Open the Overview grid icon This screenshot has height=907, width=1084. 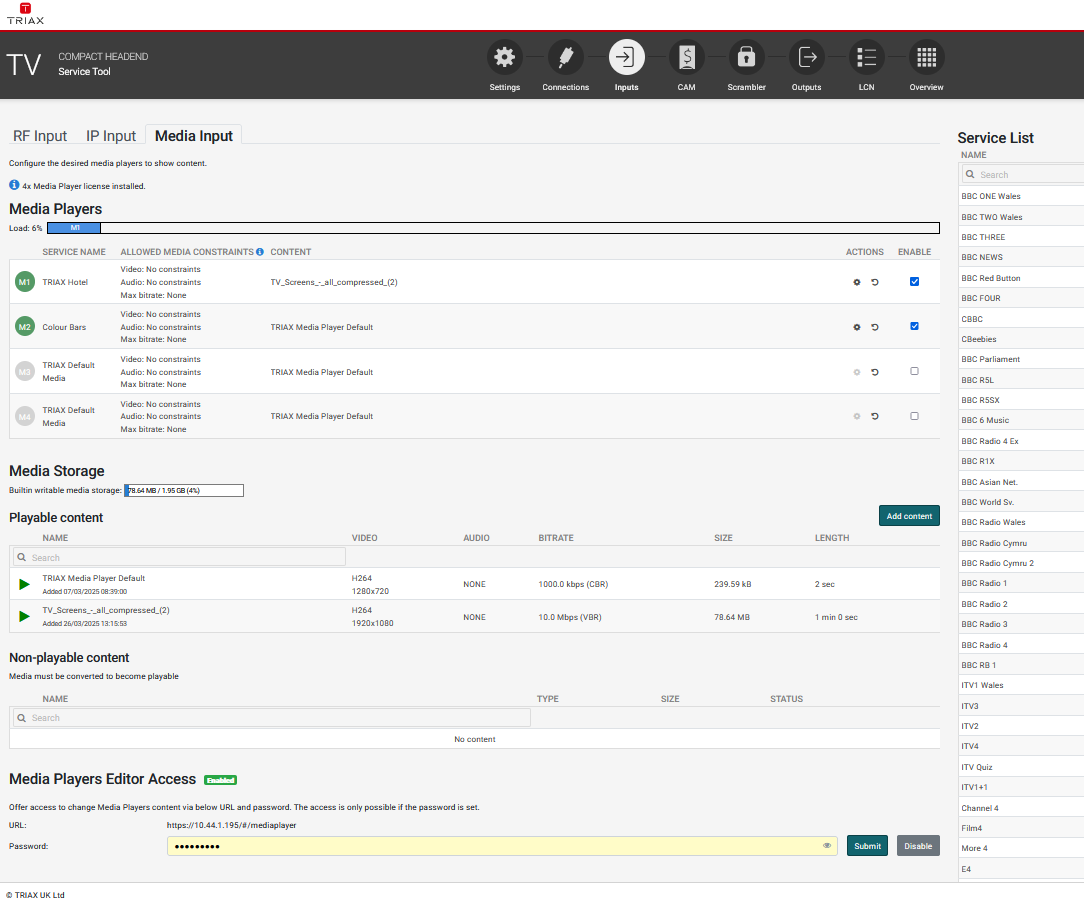pos(926,57)
